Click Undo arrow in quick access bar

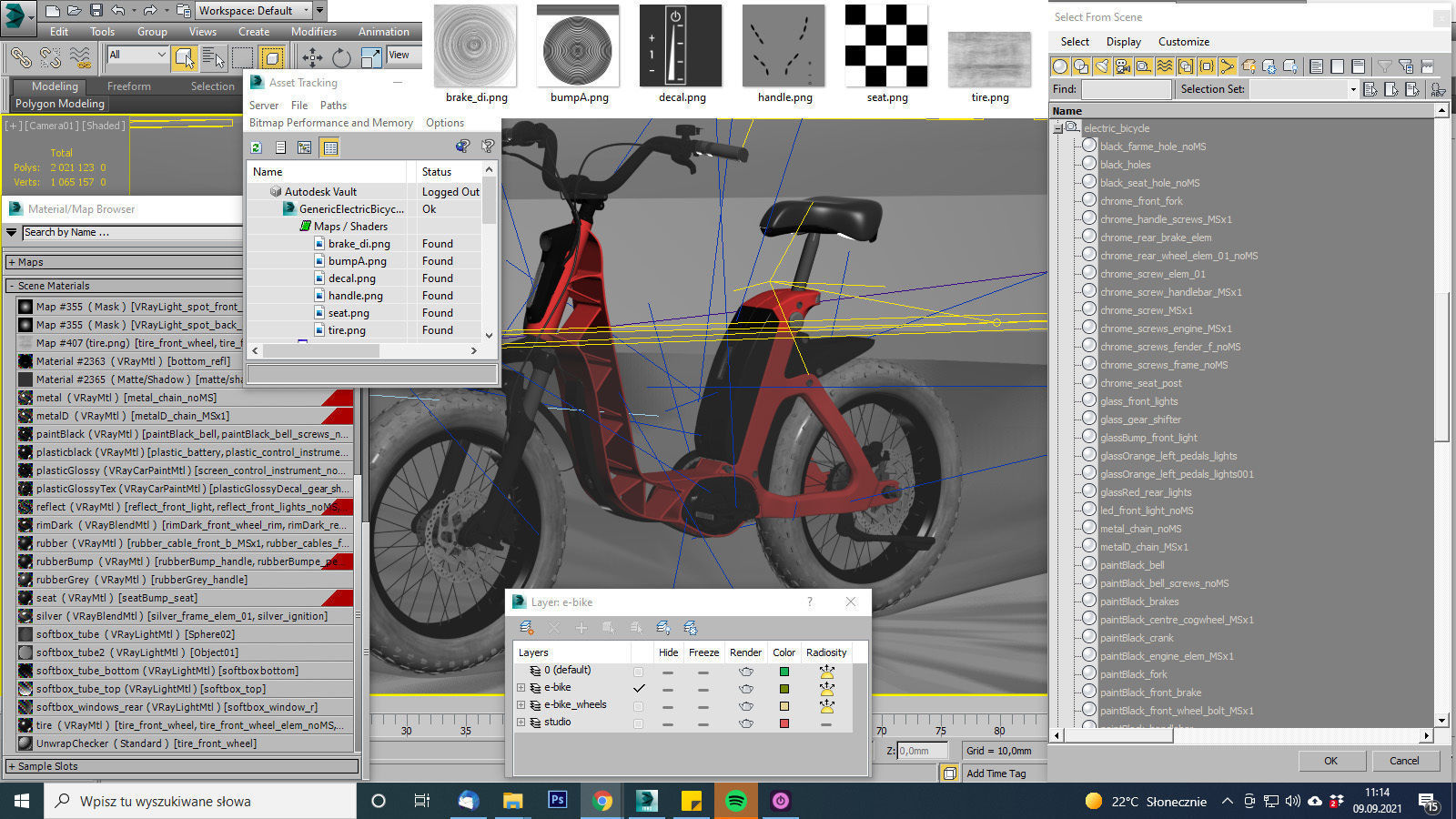tap(118, 11)
